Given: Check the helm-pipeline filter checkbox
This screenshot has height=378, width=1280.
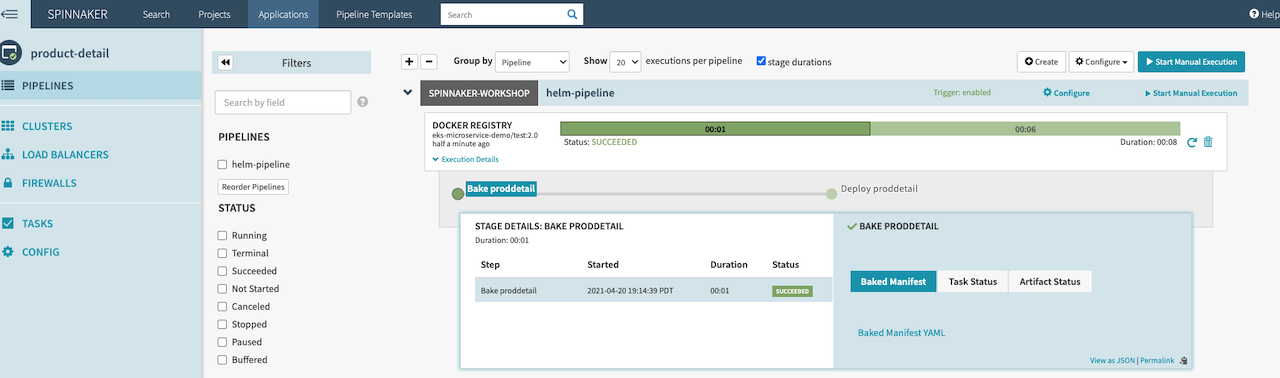Looking at the screenshot, I should (x=223, y=164).
